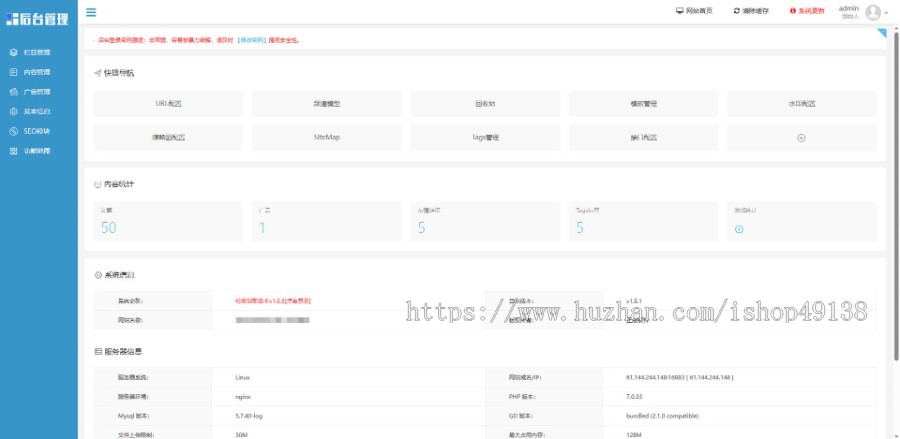Open 栏目管理 in the sidebar

38,52
